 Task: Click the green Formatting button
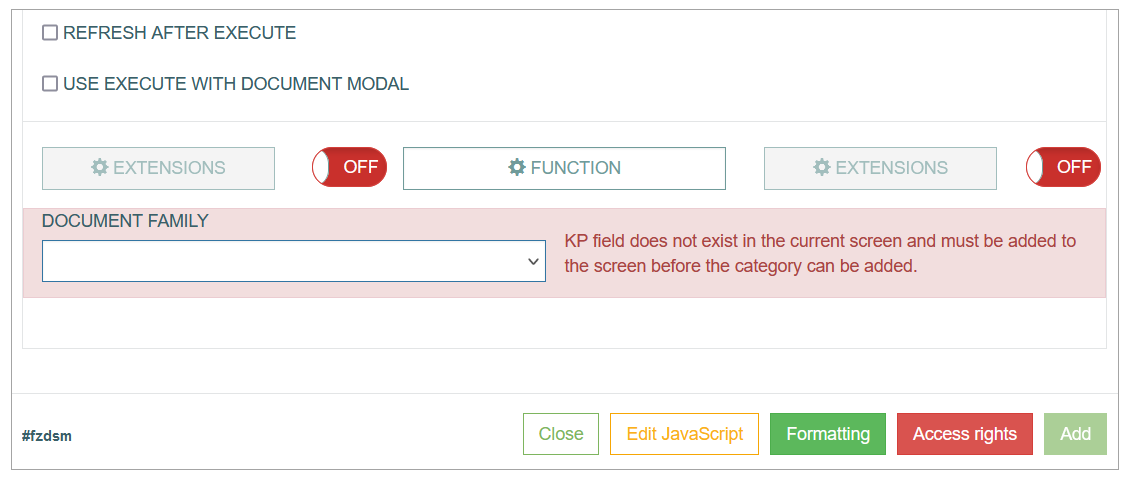coord(828,434)
